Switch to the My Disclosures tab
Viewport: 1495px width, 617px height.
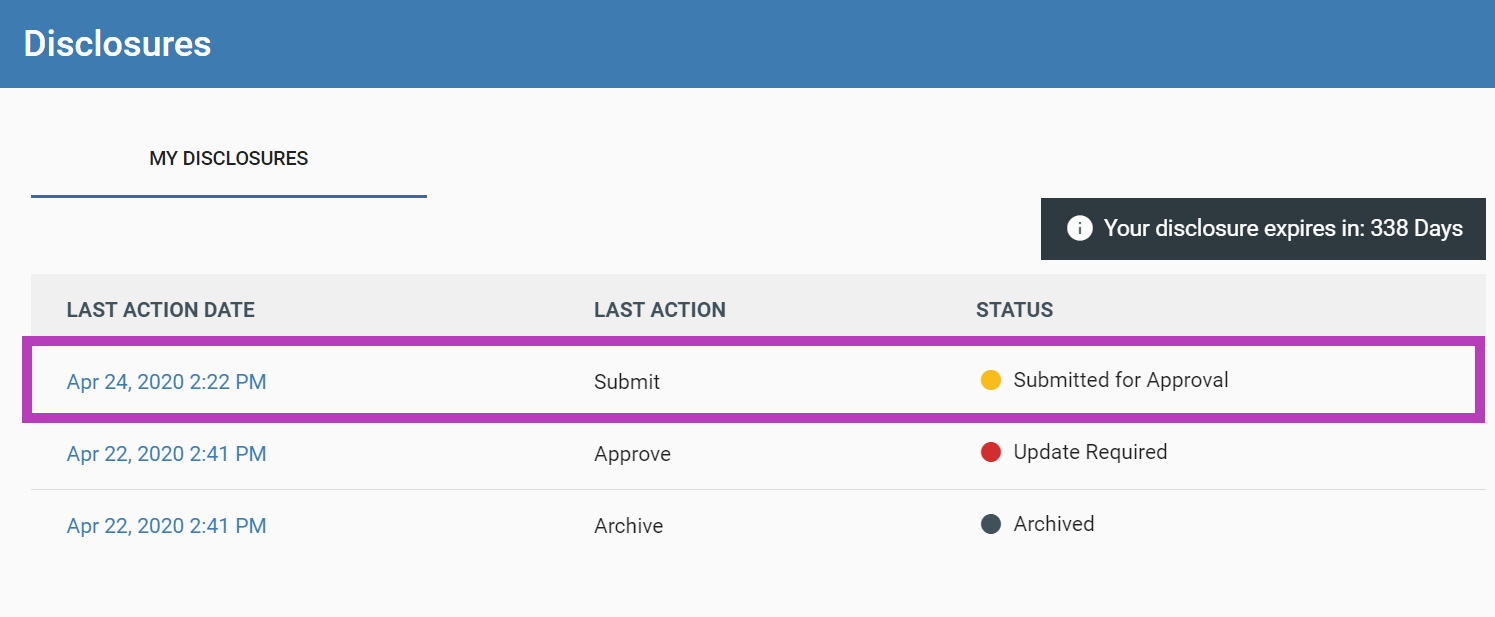tap(229, 158)
